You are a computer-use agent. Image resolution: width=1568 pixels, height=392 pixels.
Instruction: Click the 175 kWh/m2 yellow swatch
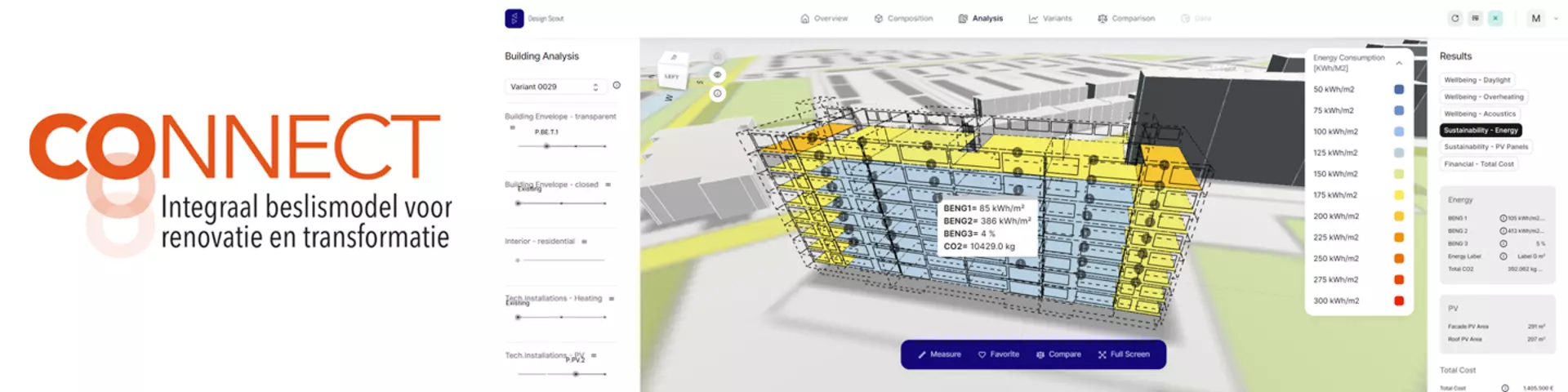coord(1399,195)
